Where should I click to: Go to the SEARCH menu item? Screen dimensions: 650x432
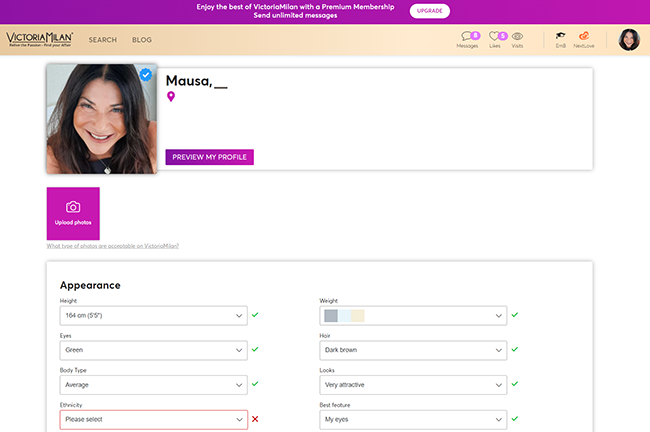[102, 40]
